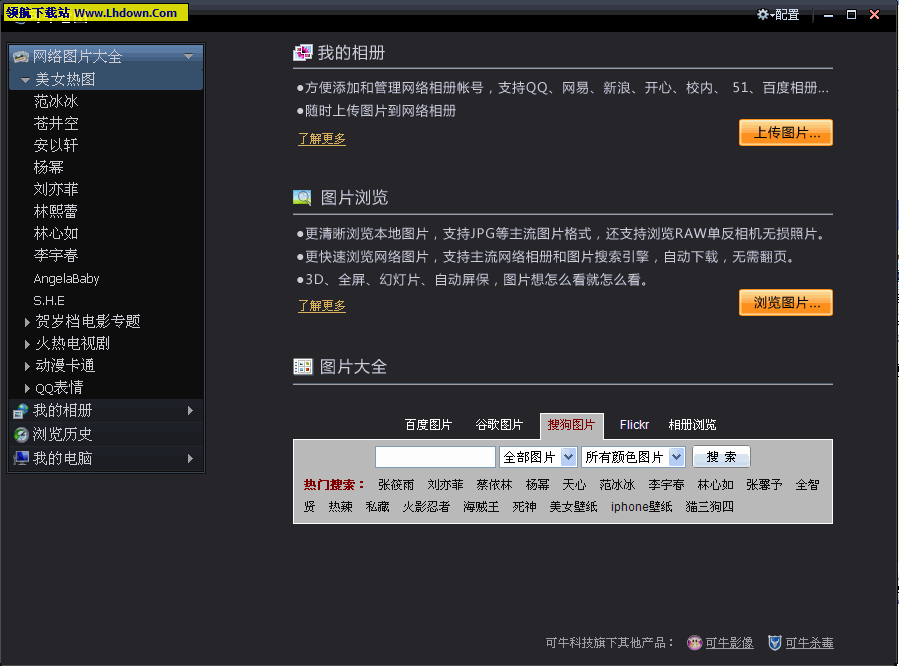This screenshot has width=899, height=666.
Task: Click hot search term 私藏
Action: 377,507
